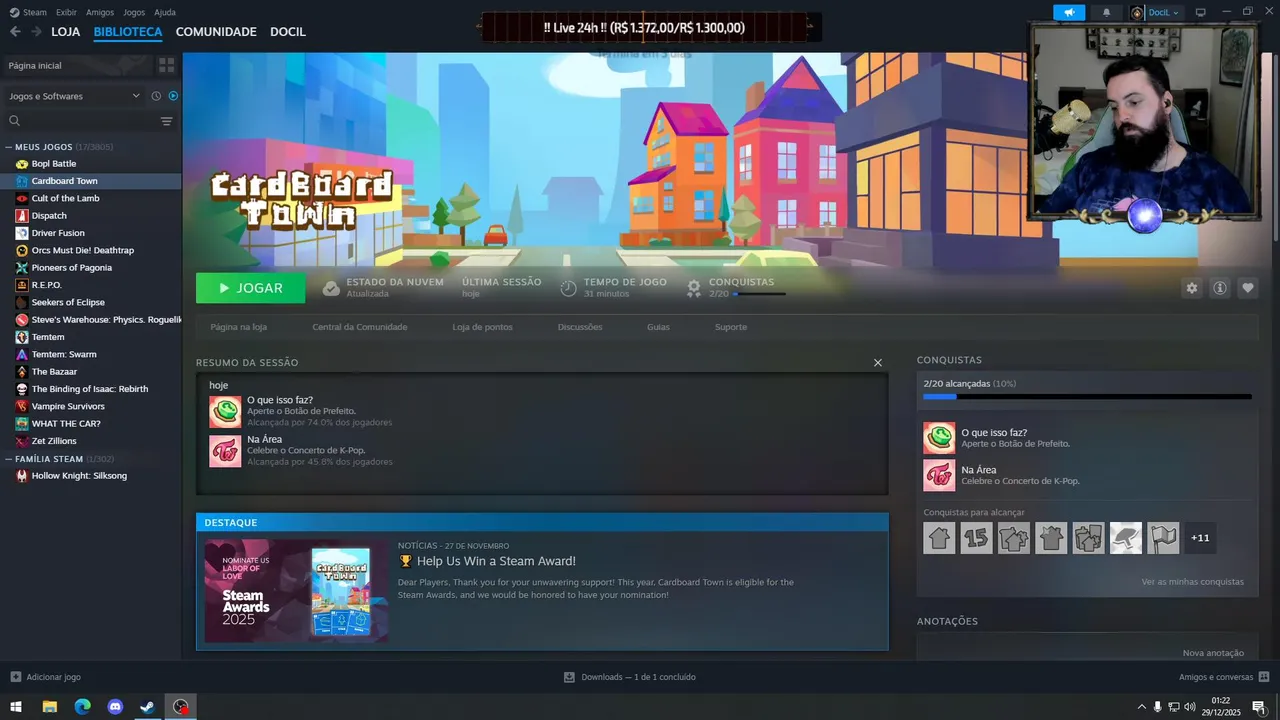Open Central da Comunidade link
The image size is (1280, 720).
360,327
